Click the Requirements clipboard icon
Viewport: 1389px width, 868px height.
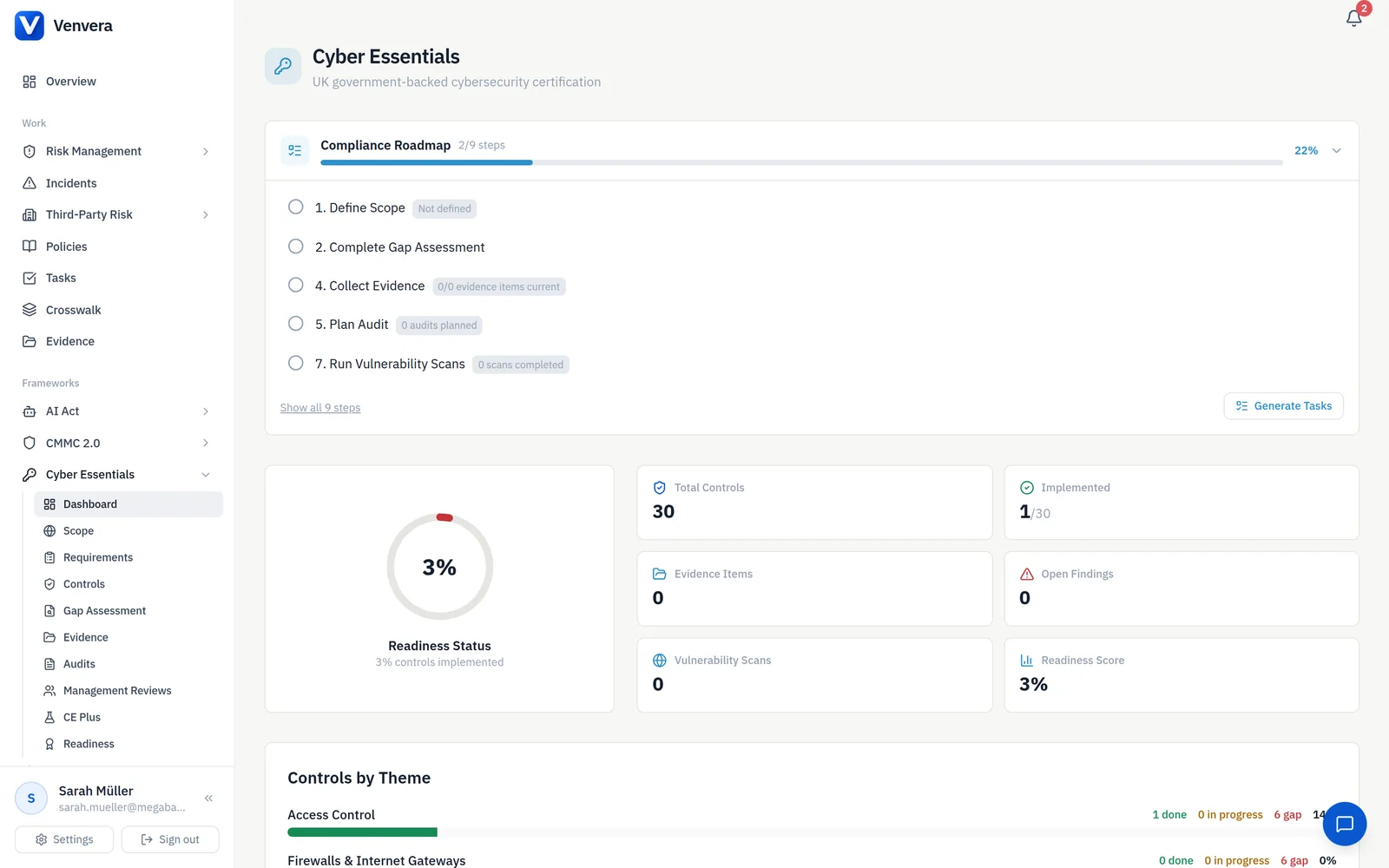tap(49, 557)
